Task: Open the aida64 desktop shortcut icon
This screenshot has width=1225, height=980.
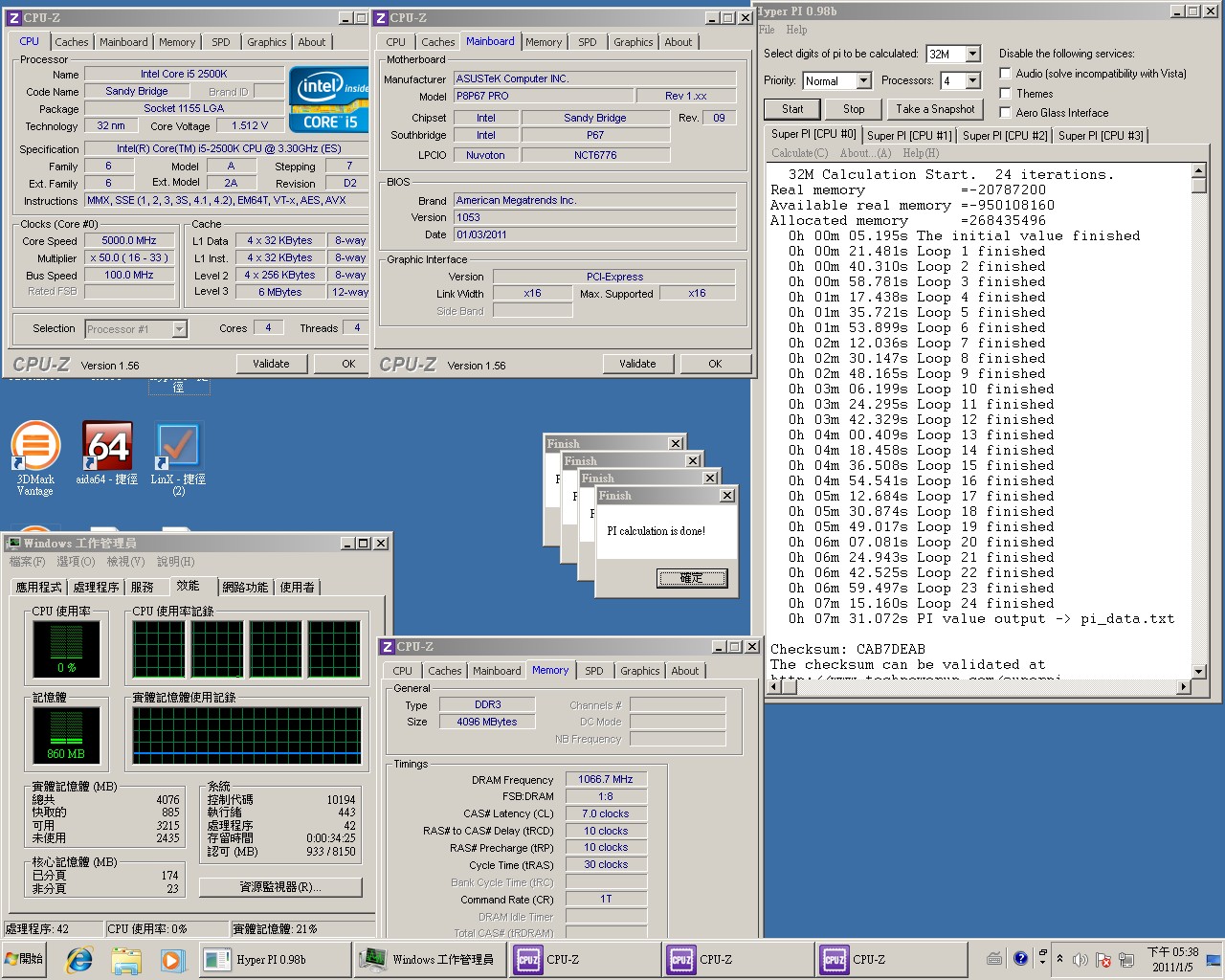Action: 106,454
